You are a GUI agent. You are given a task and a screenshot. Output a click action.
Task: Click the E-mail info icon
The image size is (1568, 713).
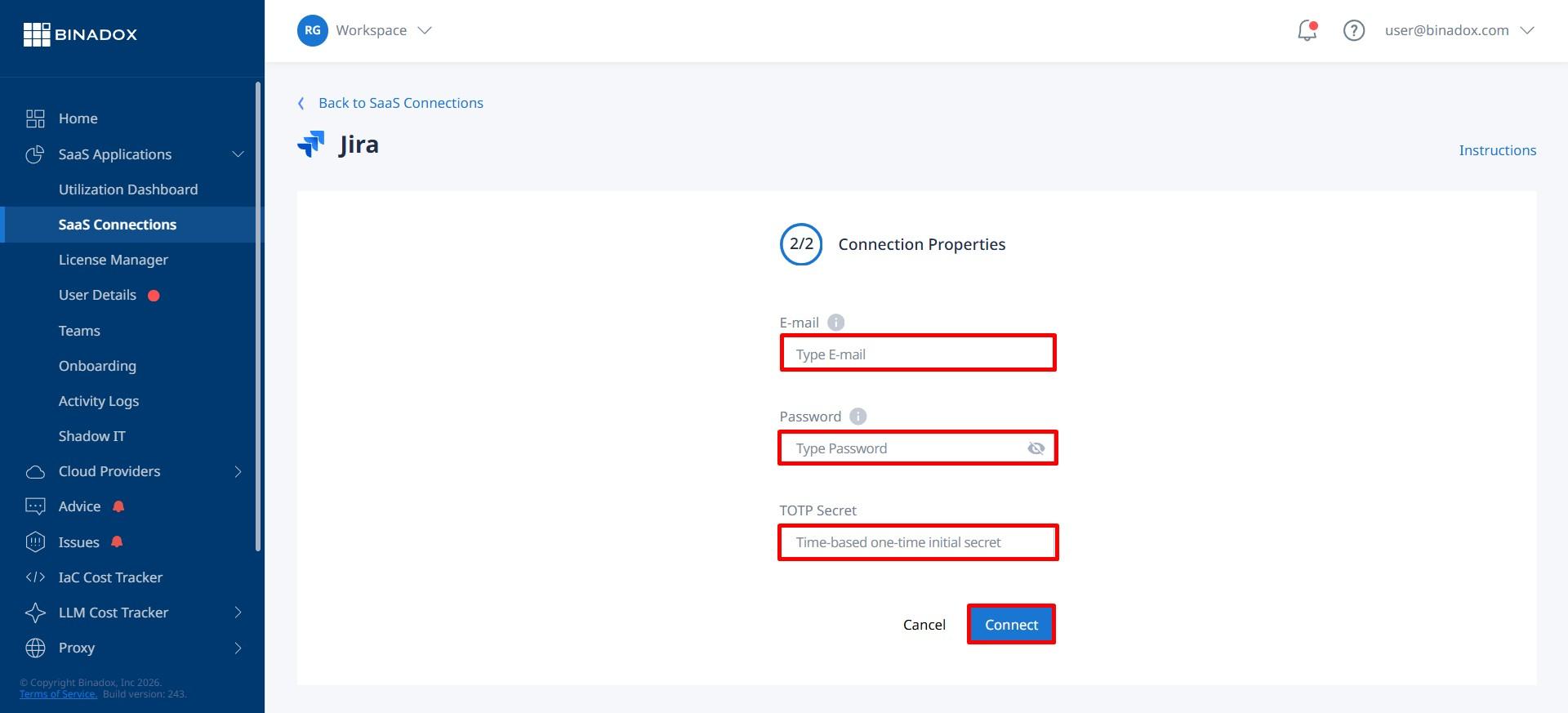(835, 323)
